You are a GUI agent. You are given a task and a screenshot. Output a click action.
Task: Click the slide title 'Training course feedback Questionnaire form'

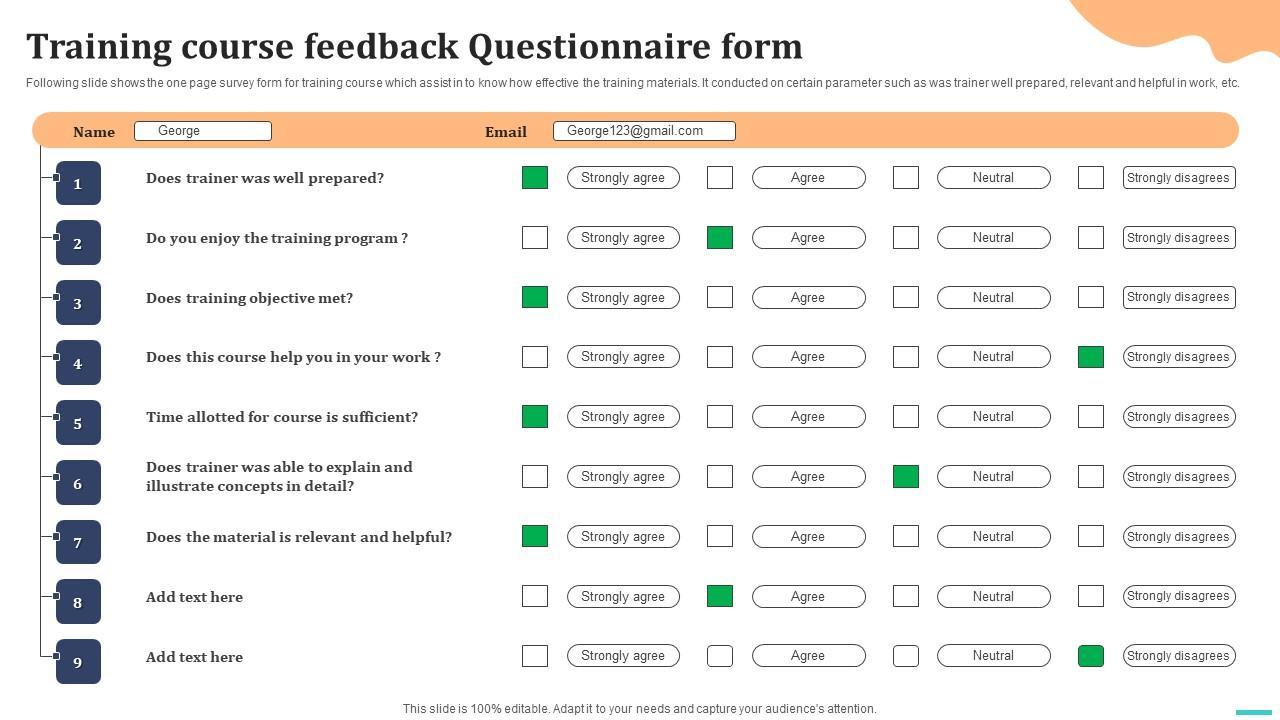point(414,47)
